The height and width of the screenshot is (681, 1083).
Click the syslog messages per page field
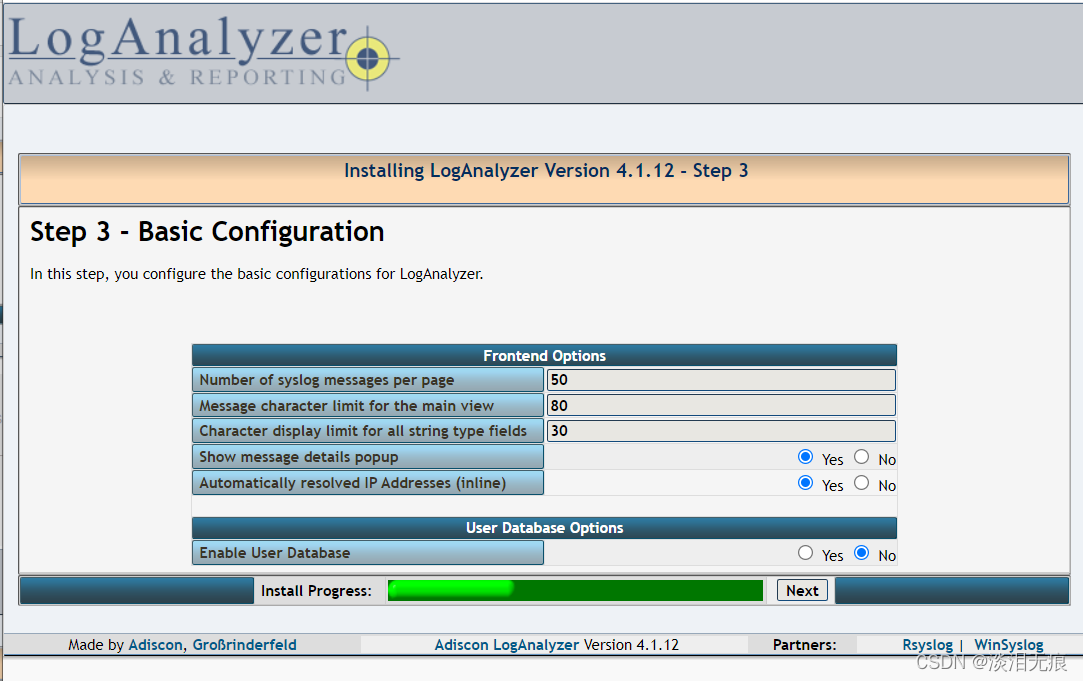[721, 380]
